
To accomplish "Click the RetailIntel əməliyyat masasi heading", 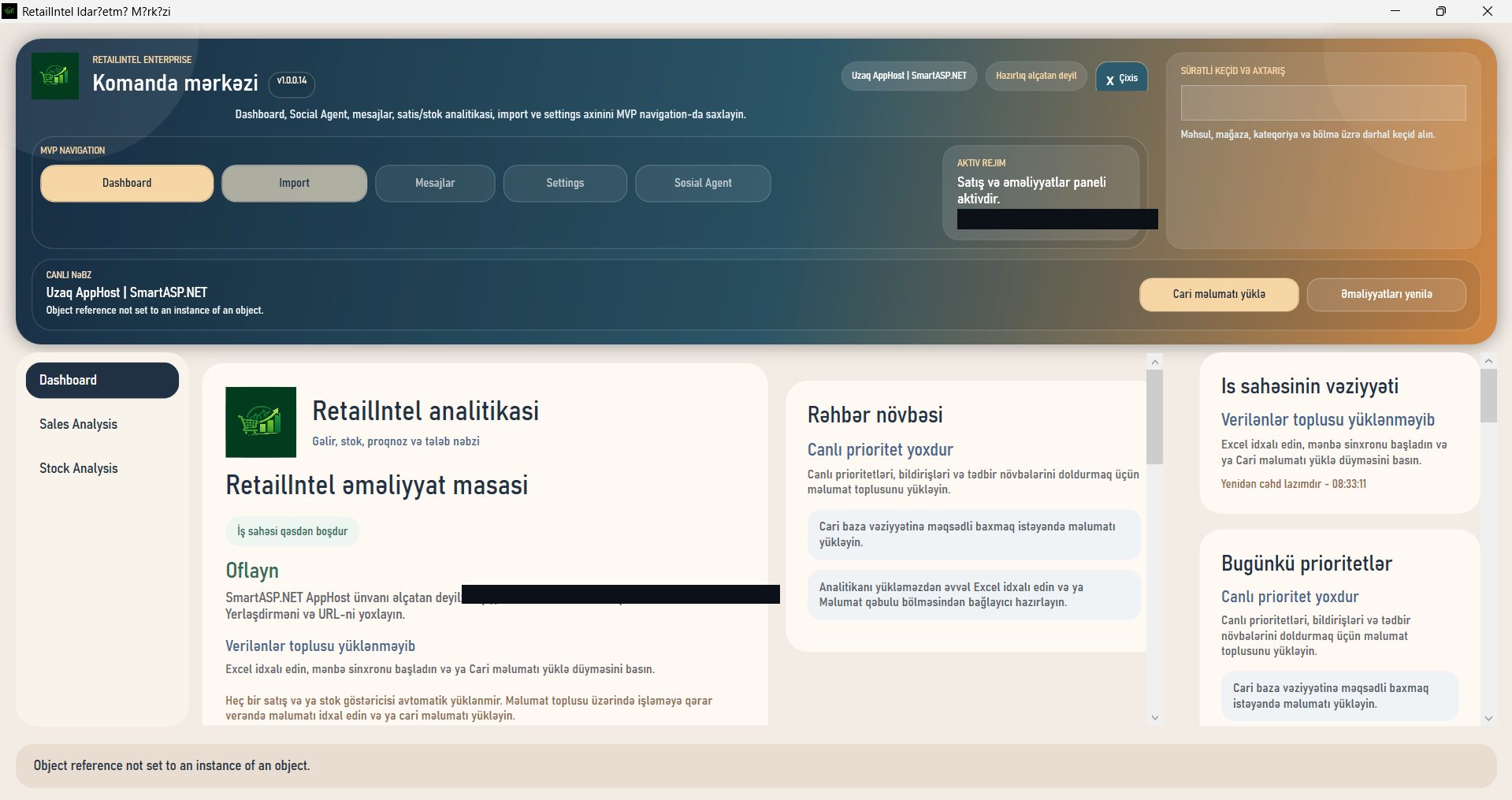I will coord(377,485).
